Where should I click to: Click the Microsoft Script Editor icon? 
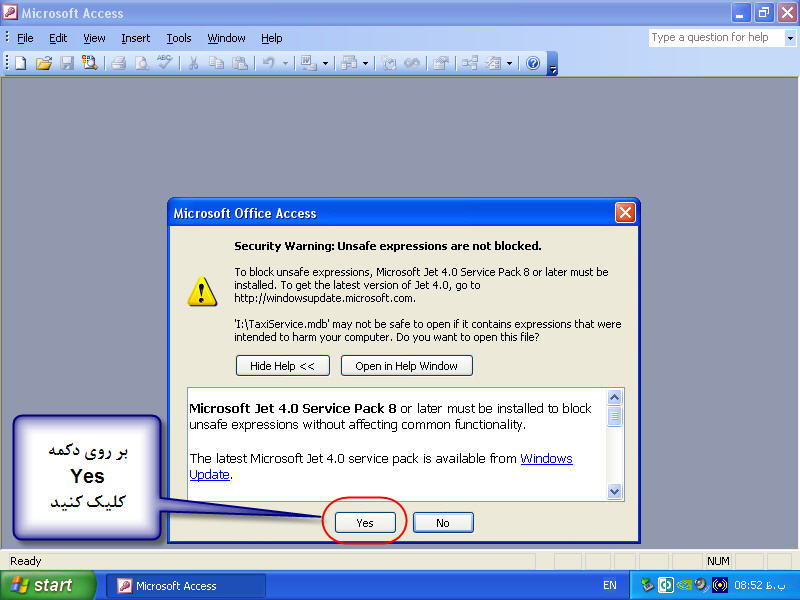(412, 63)
